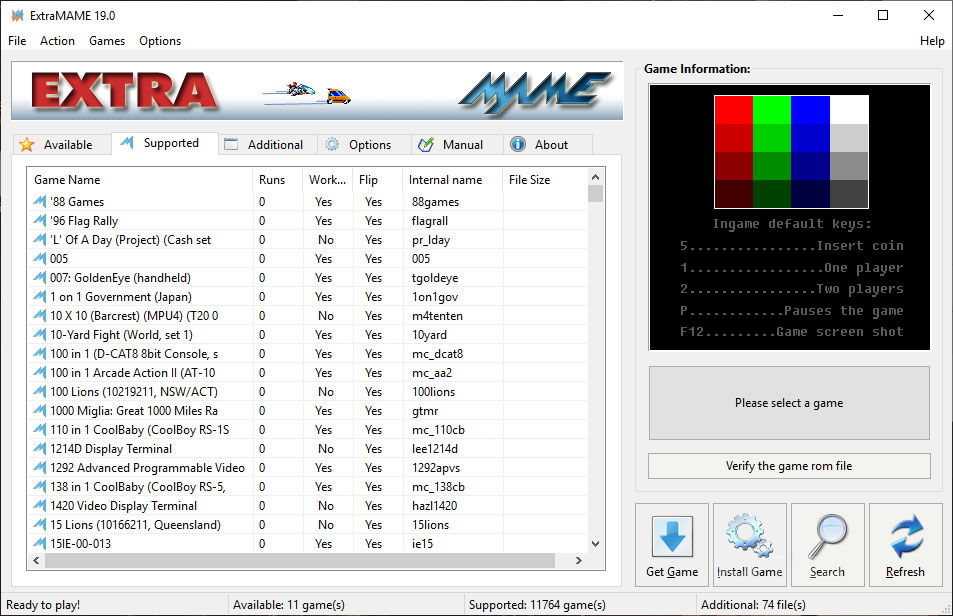
Task: Open the Action menu
Action: pyautogui.click(x=57, y=41)
